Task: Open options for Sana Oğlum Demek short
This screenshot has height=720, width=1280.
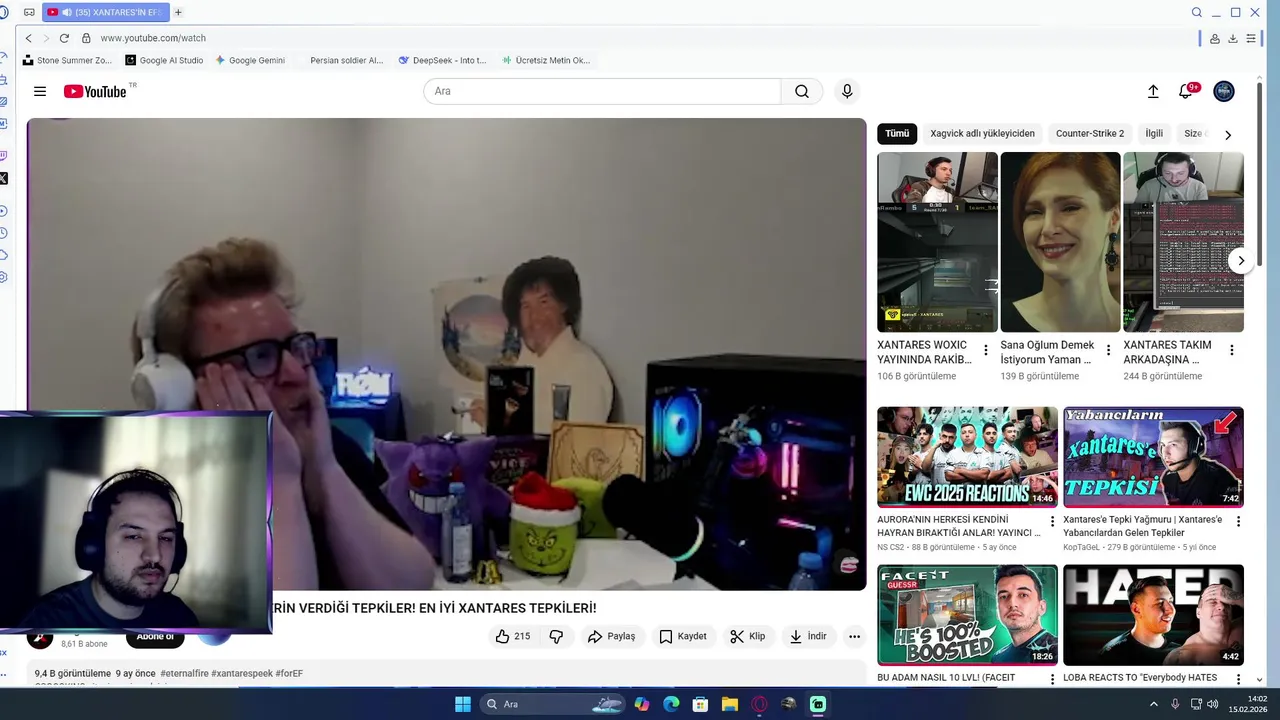Action: click(x=1108, y=350)
